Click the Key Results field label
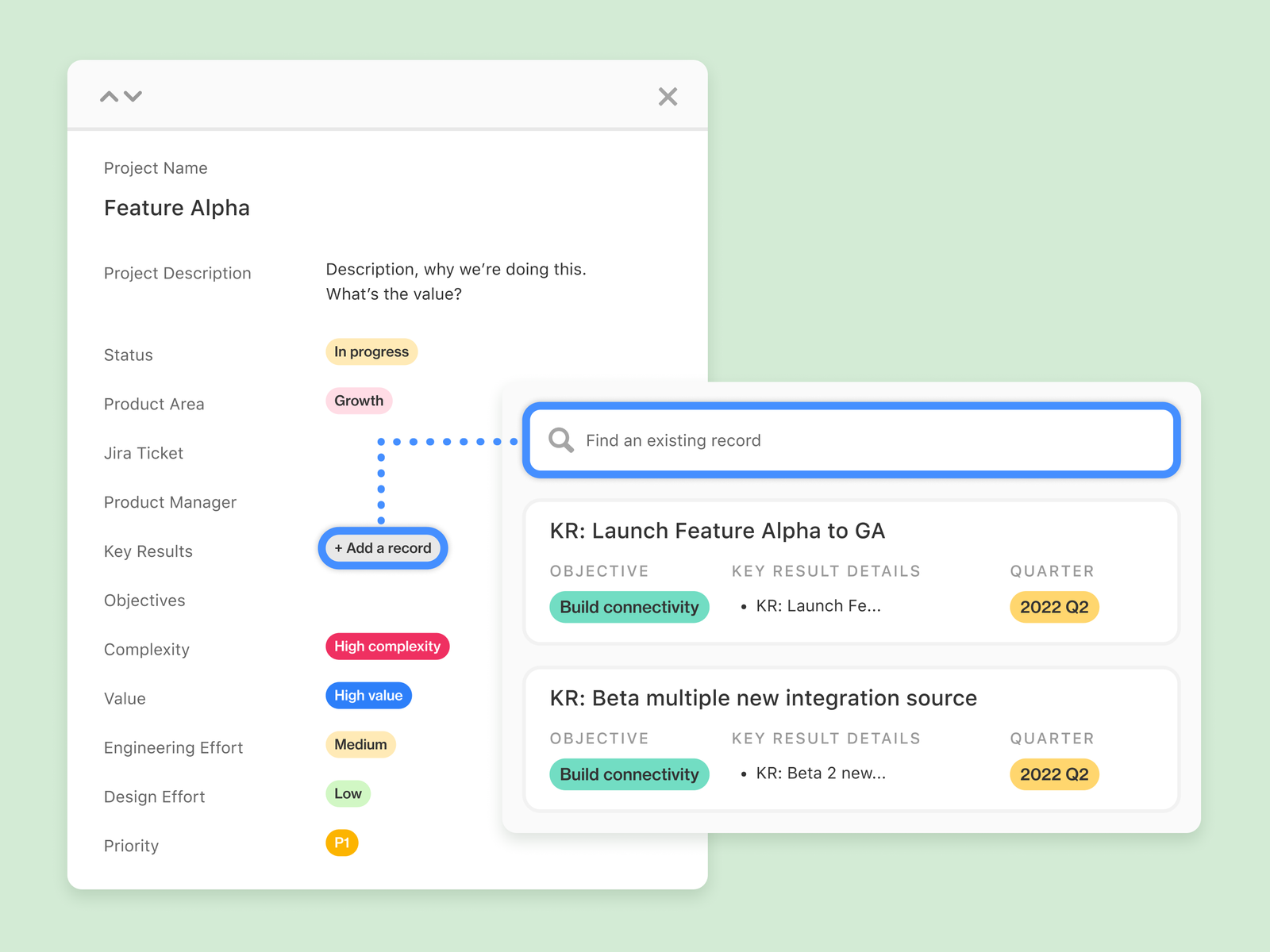1270x952 pixels. point(148,551)
